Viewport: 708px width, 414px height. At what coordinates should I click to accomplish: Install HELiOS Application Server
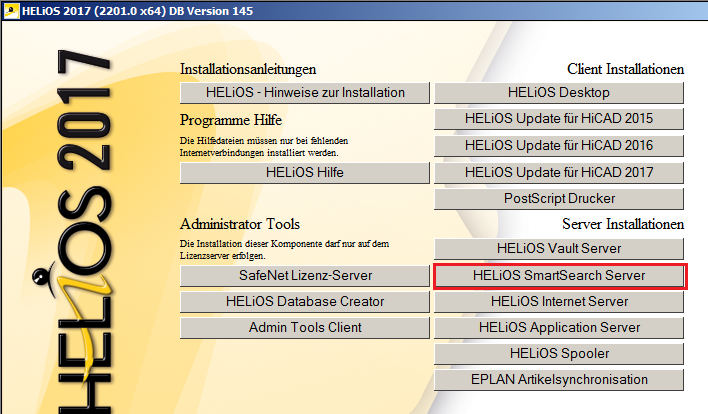pyautogui.click(x=559, y=327)
